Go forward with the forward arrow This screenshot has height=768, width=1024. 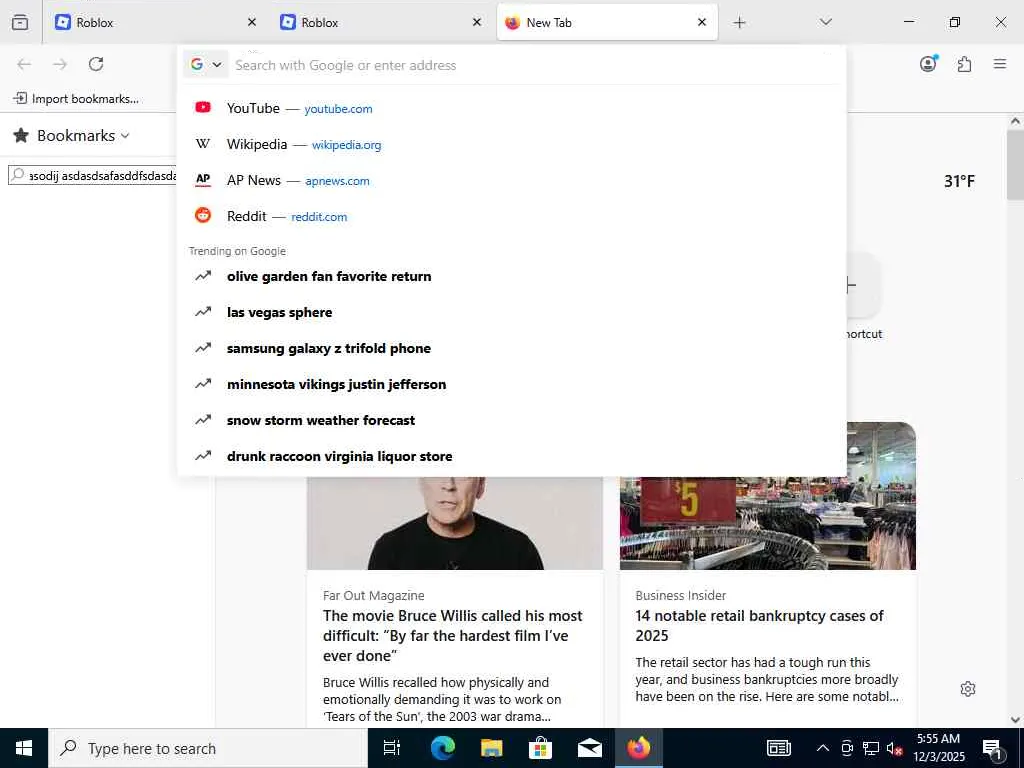(60, 64)
